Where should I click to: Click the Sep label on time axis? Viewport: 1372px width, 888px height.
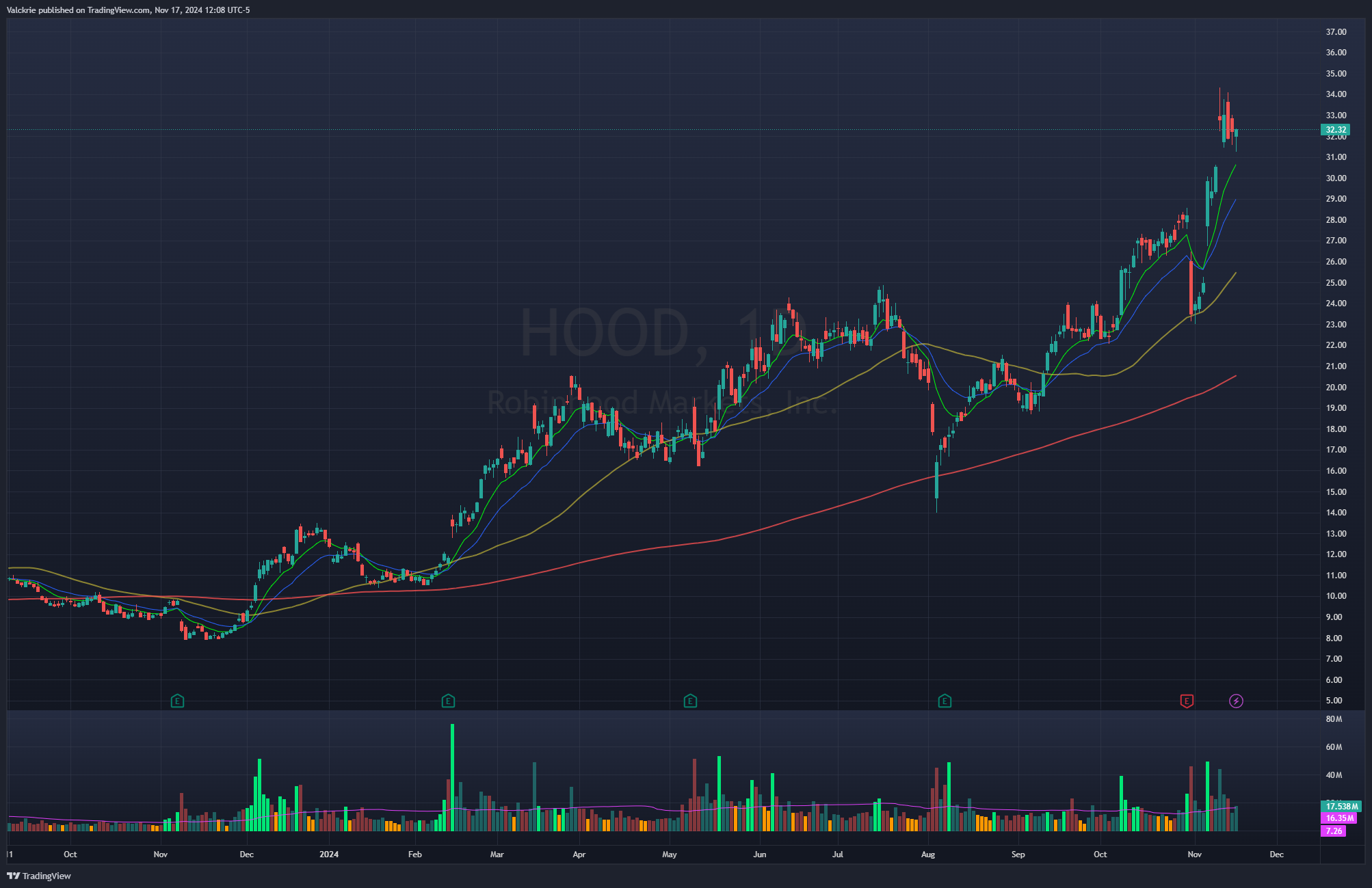1018,855
